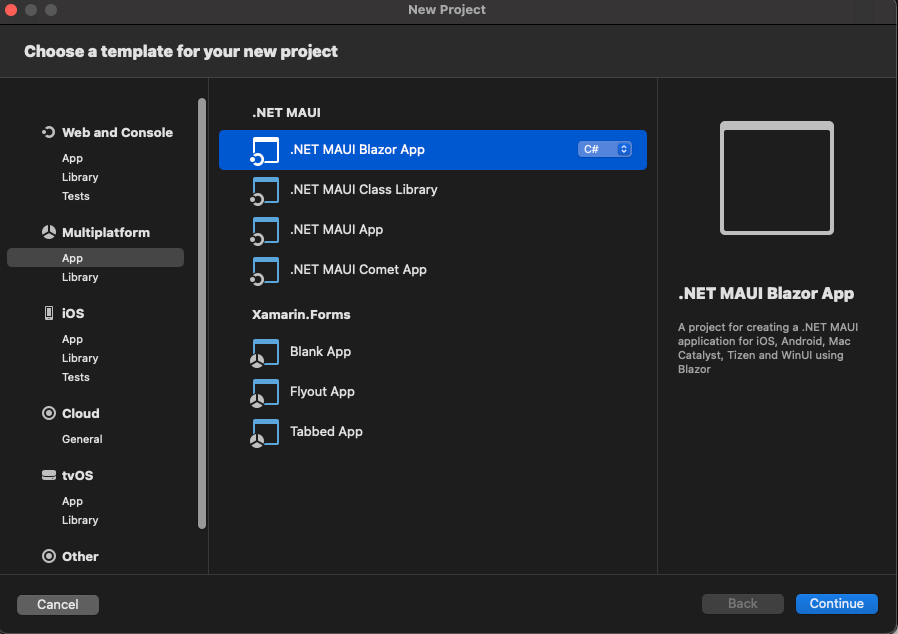Click the Multiplatform heading
The height and width of the screenshot is (634, 898).
106,232
